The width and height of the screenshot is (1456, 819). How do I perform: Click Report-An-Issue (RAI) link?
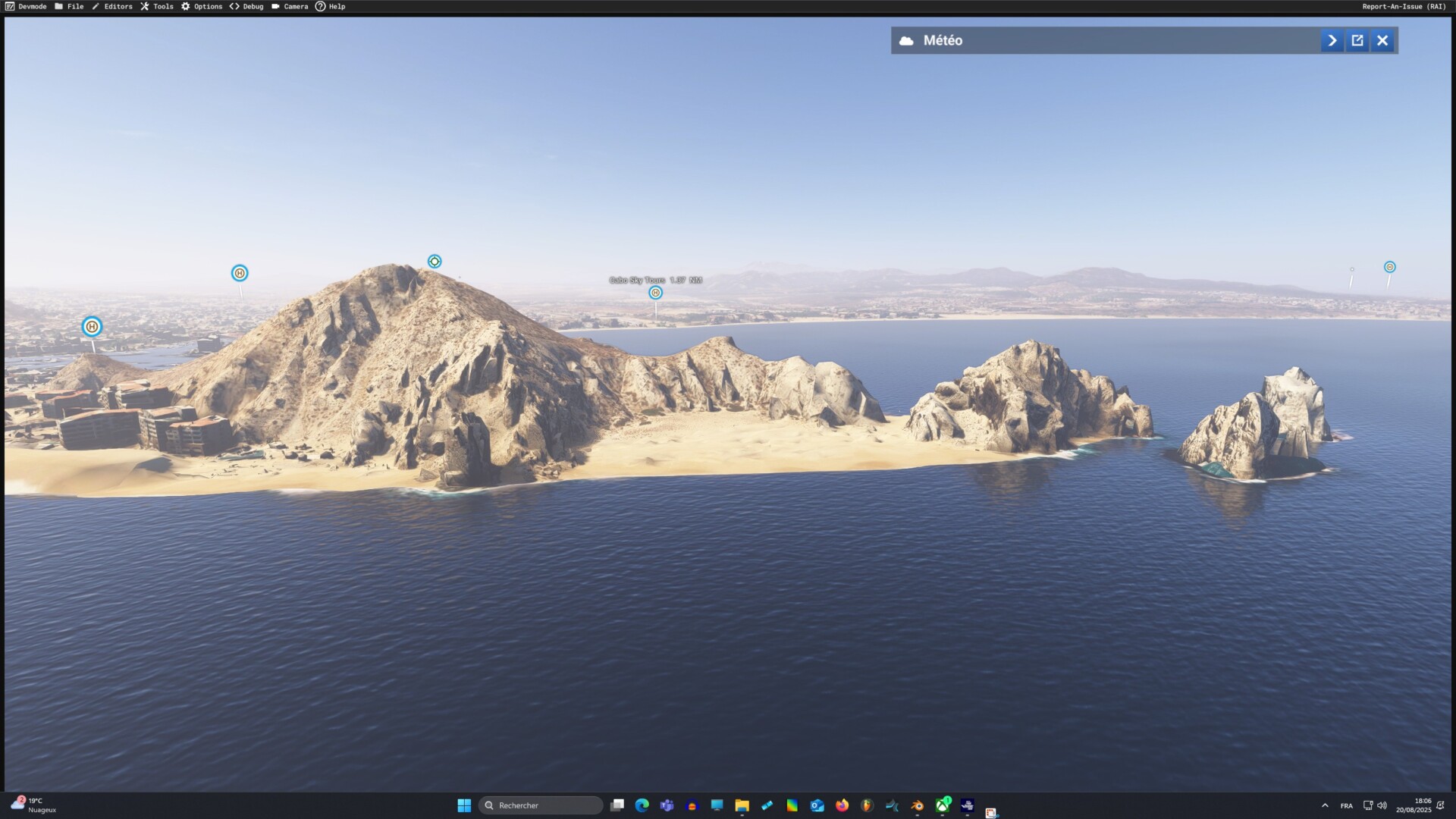tap(1404, 6)
